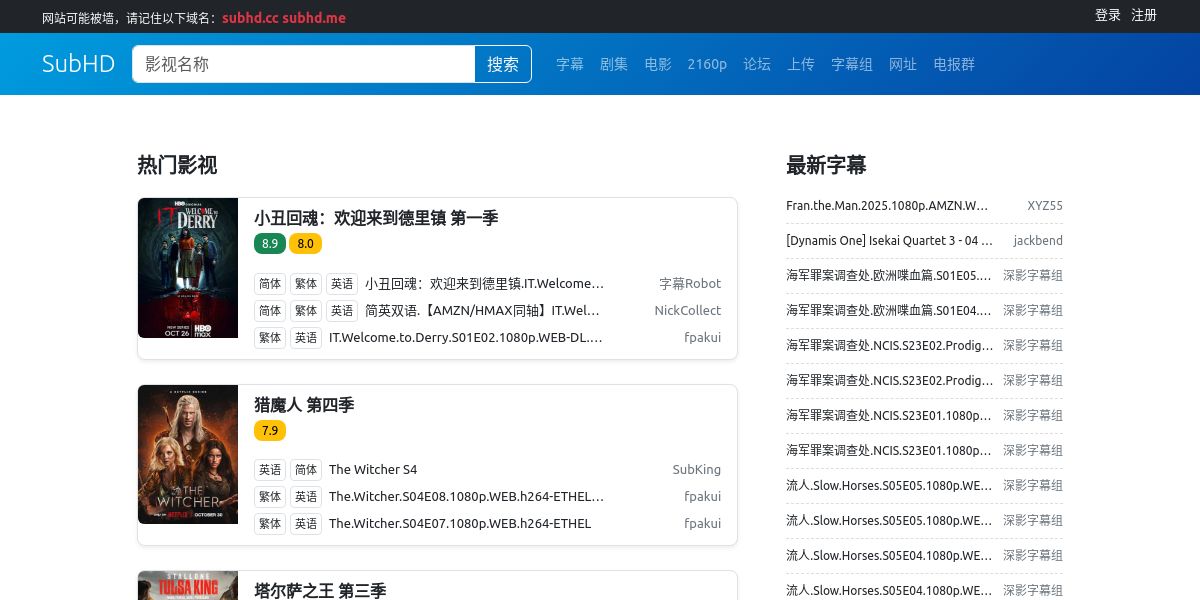Open the 字幕组 nav item
Viewport: 1200px width, 600px height.
pyautogui.click(x=852, y=64)
